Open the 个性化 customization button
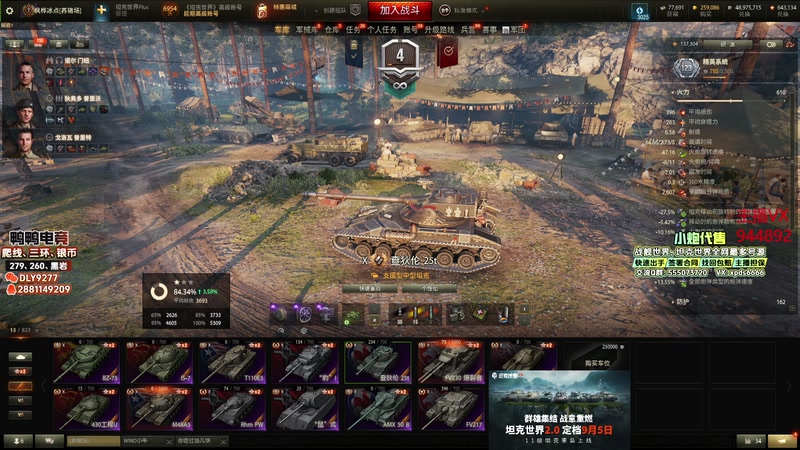The width and height of the screenshot is (800, 450). [x=429, y=288]
